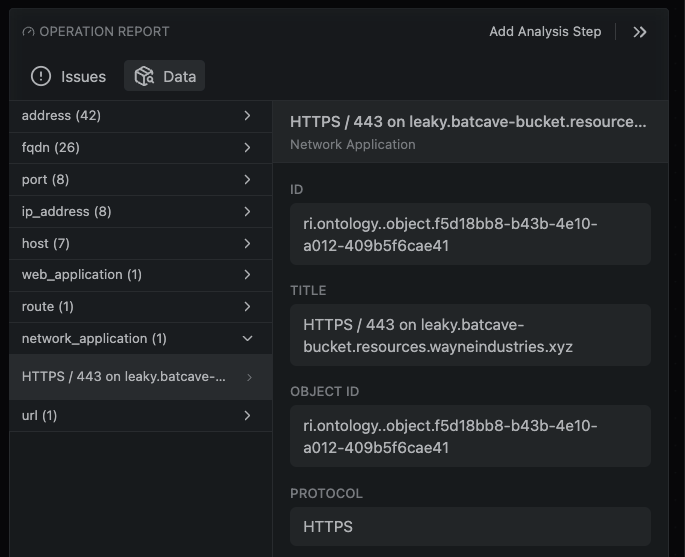The height and width of the screenshot is (557, 685).
Task: Click the Issues exclamation circle icon
Action: point(41,76)
